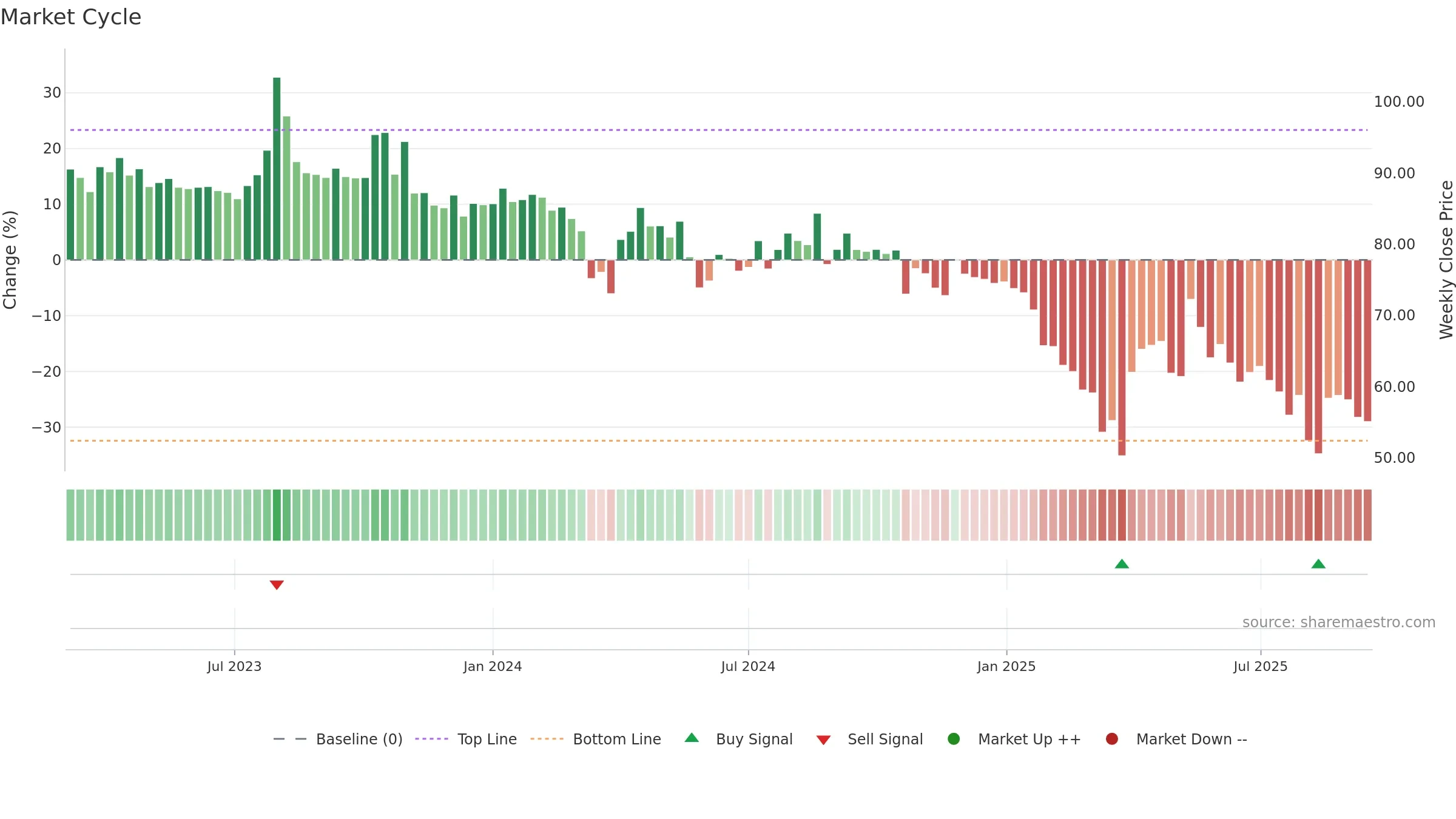Click the green Buy Signal triangle in legend
Screen dimensions: 1456x819
pos(692,738)
